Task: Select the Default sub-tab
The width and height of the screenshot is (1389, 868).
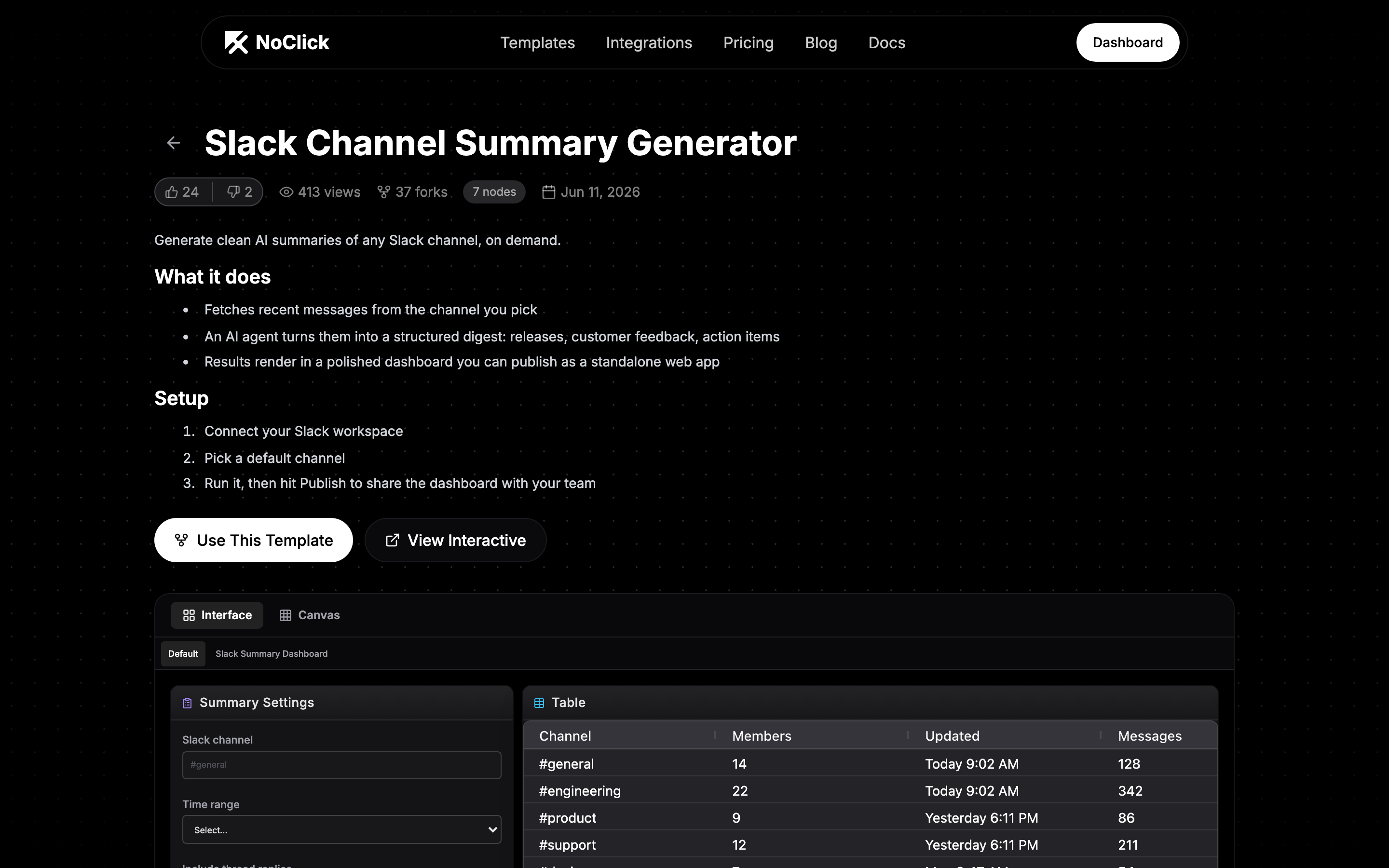Action: pyautogui.click(x=183, y=654)
